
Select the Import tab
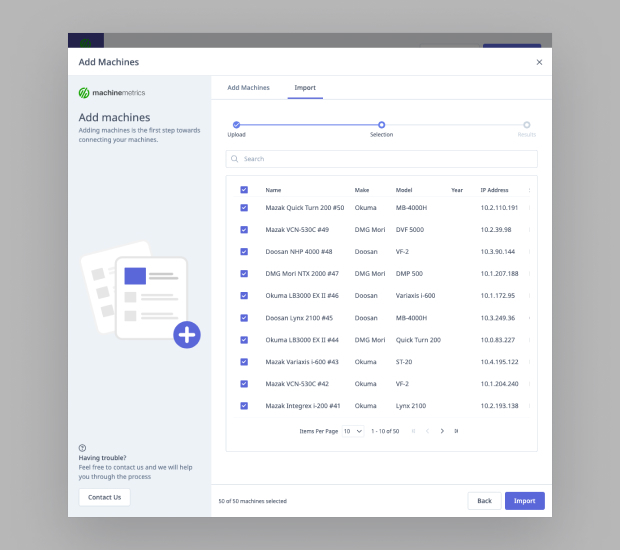point(304,88)
